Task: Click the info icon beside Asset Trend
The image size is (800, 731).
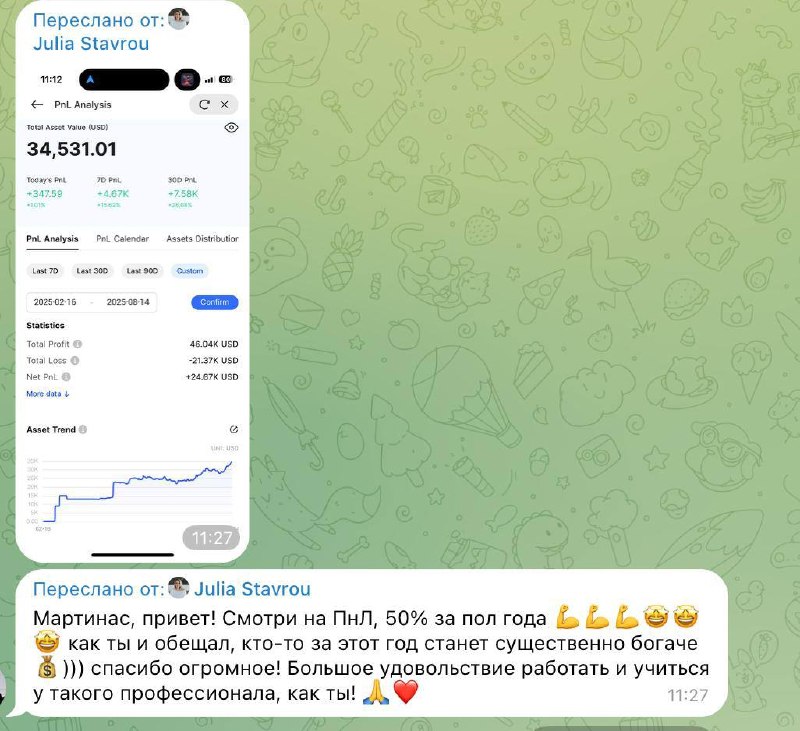Action: tap(83, 430)
